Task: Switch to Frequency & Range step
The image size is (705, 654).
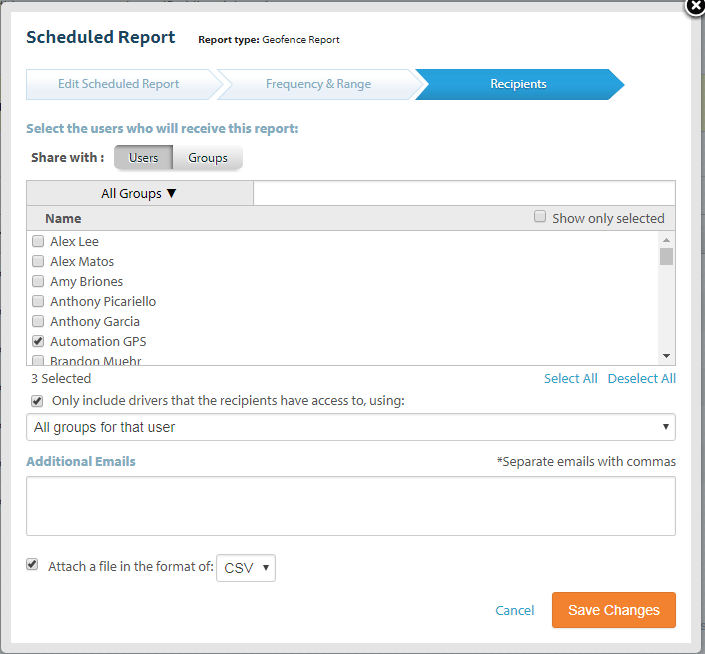Action: 318,84
